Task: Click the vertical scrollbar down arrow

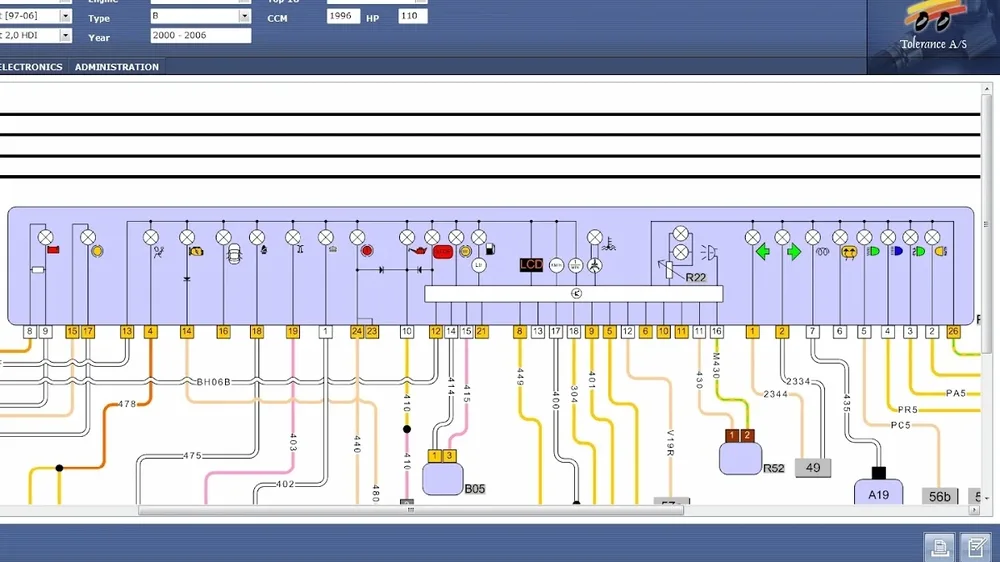Action: (987, 498)
